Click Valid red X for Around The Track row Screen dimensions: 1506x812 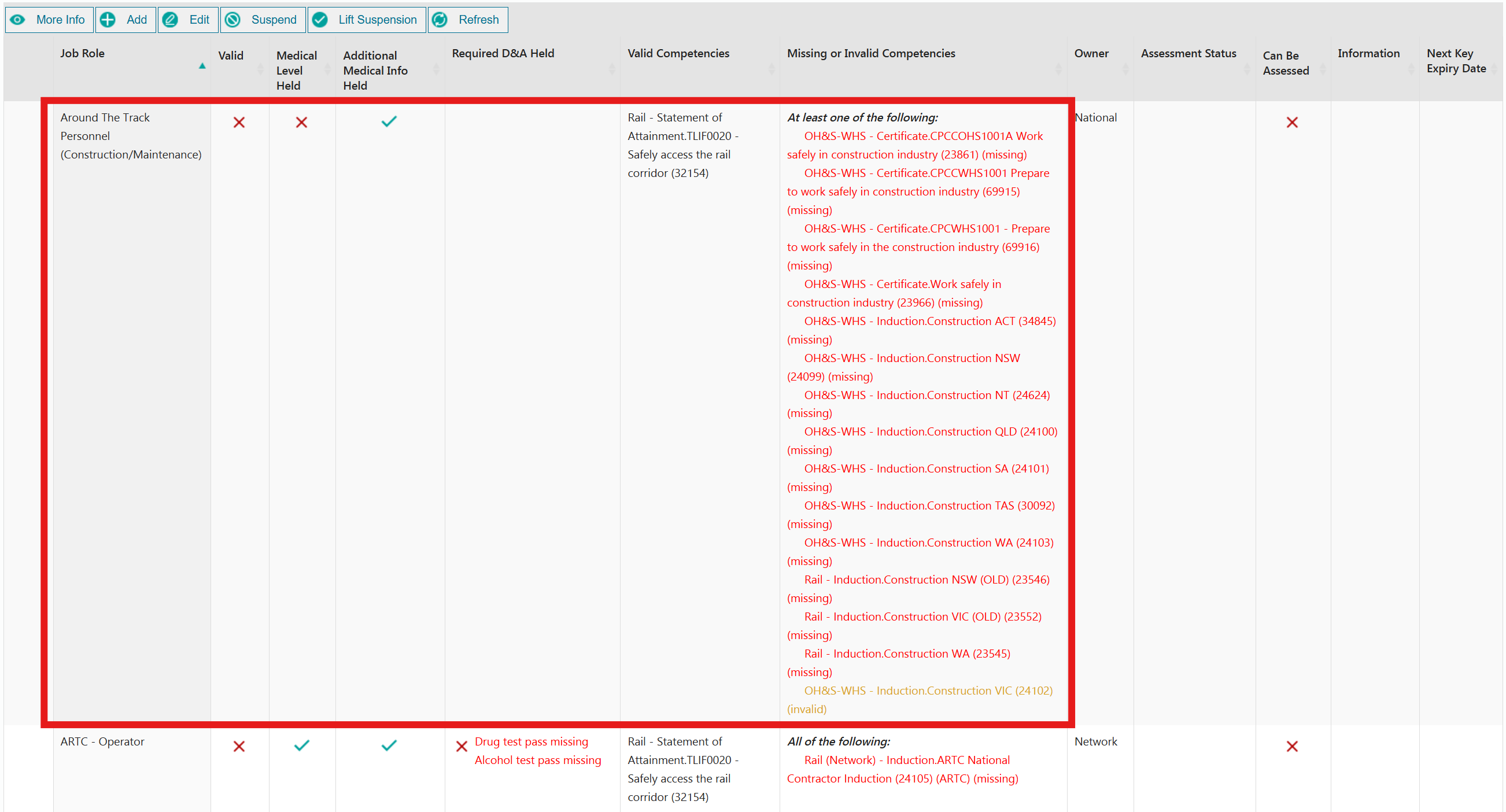tap(238, 122)
